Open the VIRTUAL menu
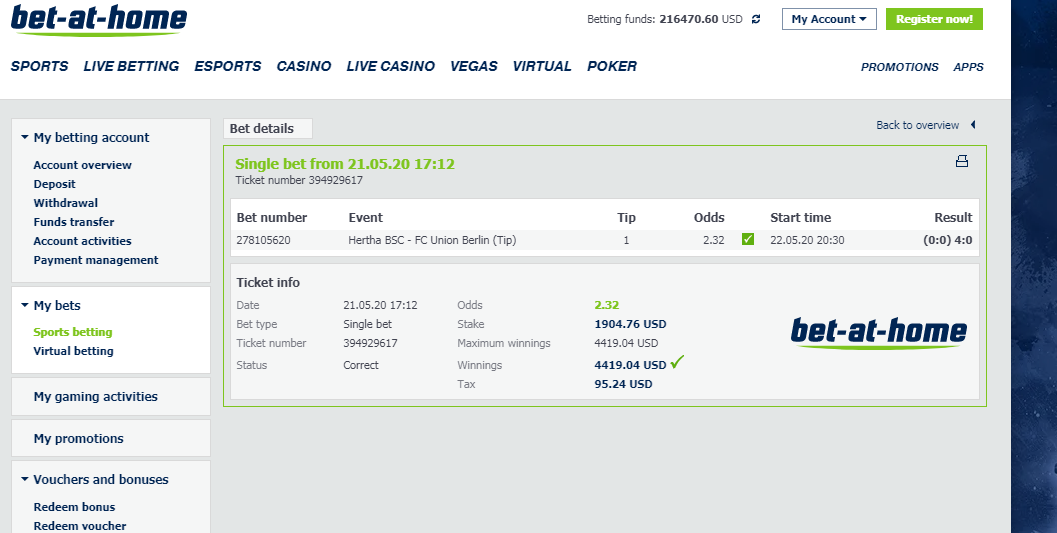This screenshot has height=533, width=1057. point(542,66)
